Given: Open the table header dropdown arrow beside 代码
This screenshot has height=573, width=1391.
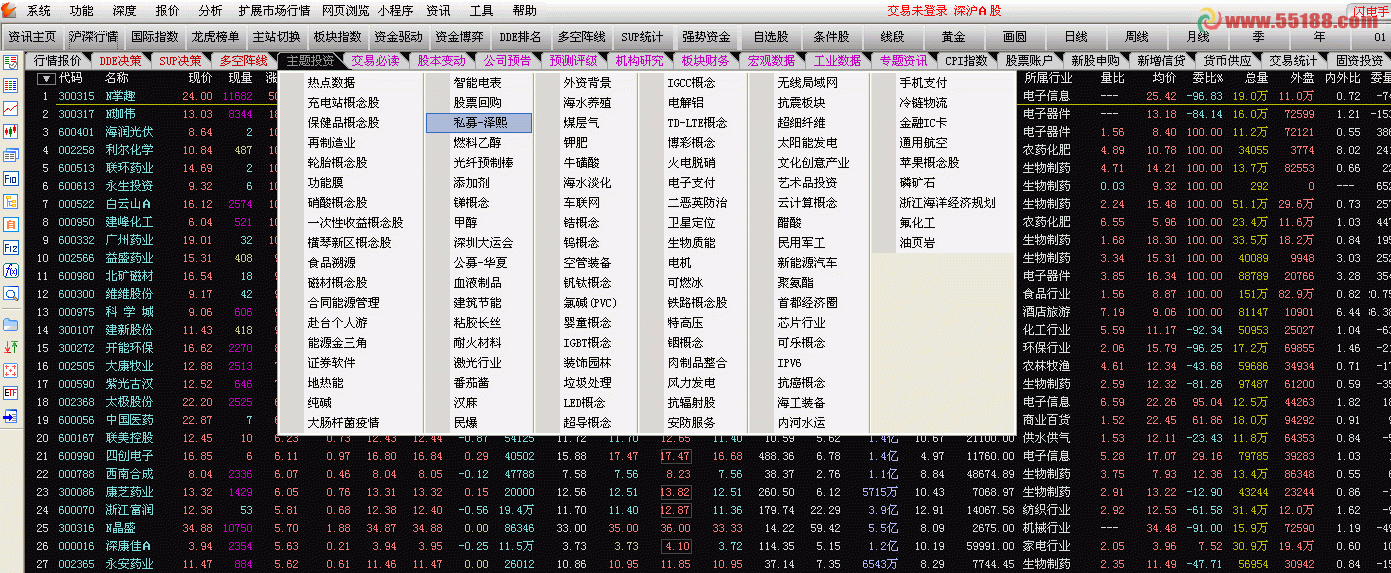Looking at the screenshot, I should [46, 78].
